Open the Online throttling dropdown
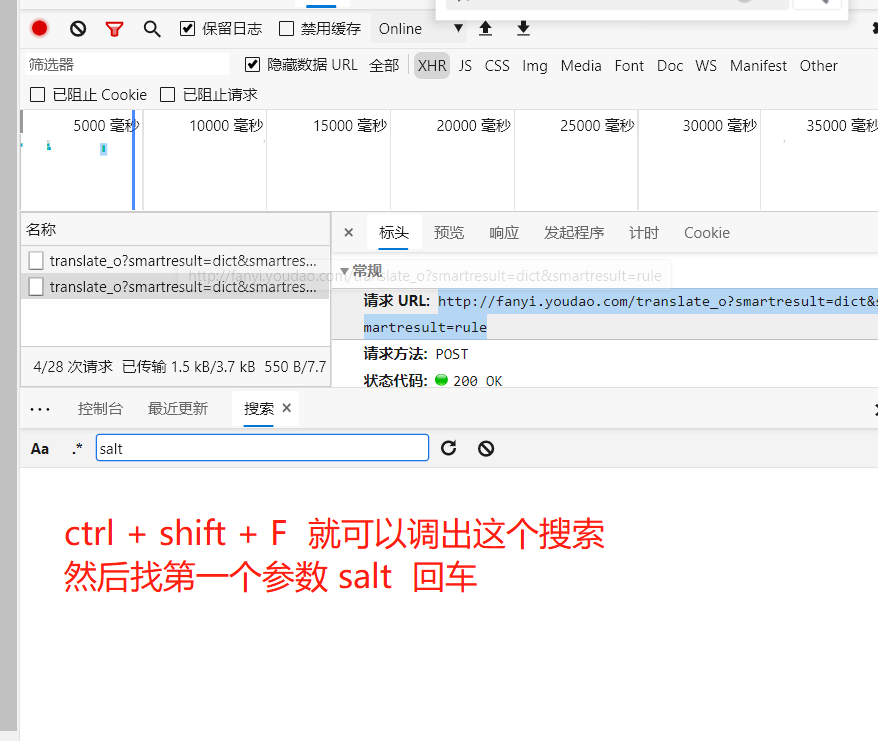This screenshot has width=878, height=741. tap(421, 29)
